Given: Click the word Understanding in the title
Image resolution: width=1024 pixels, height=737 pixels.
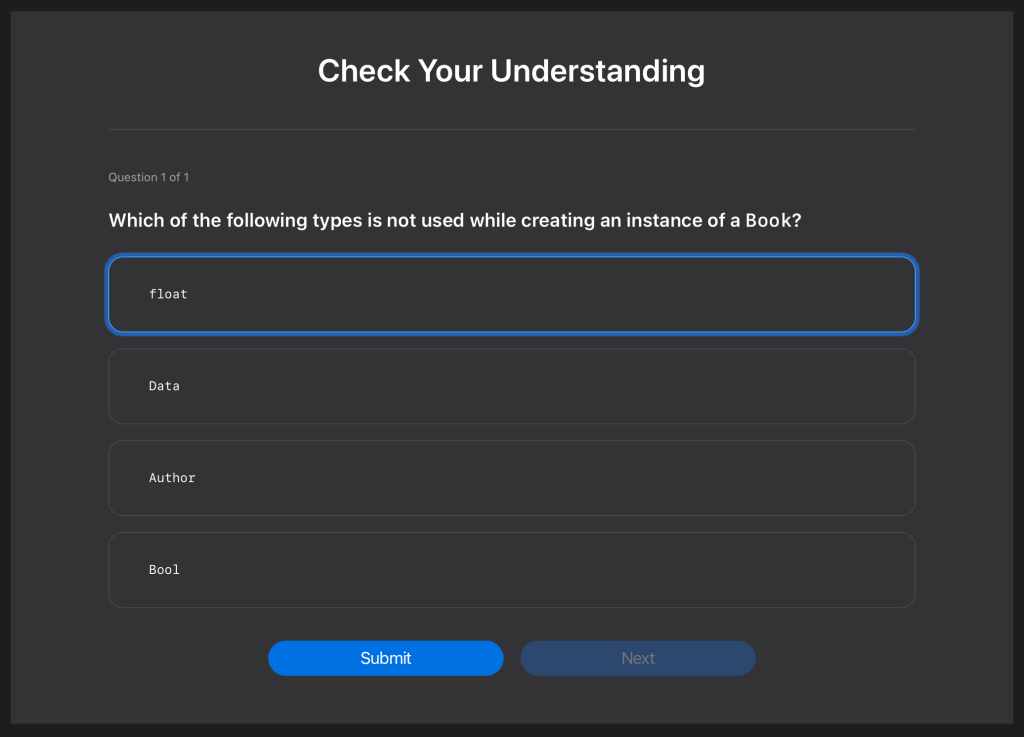Looking at the screenshot, I should [597, 71].
